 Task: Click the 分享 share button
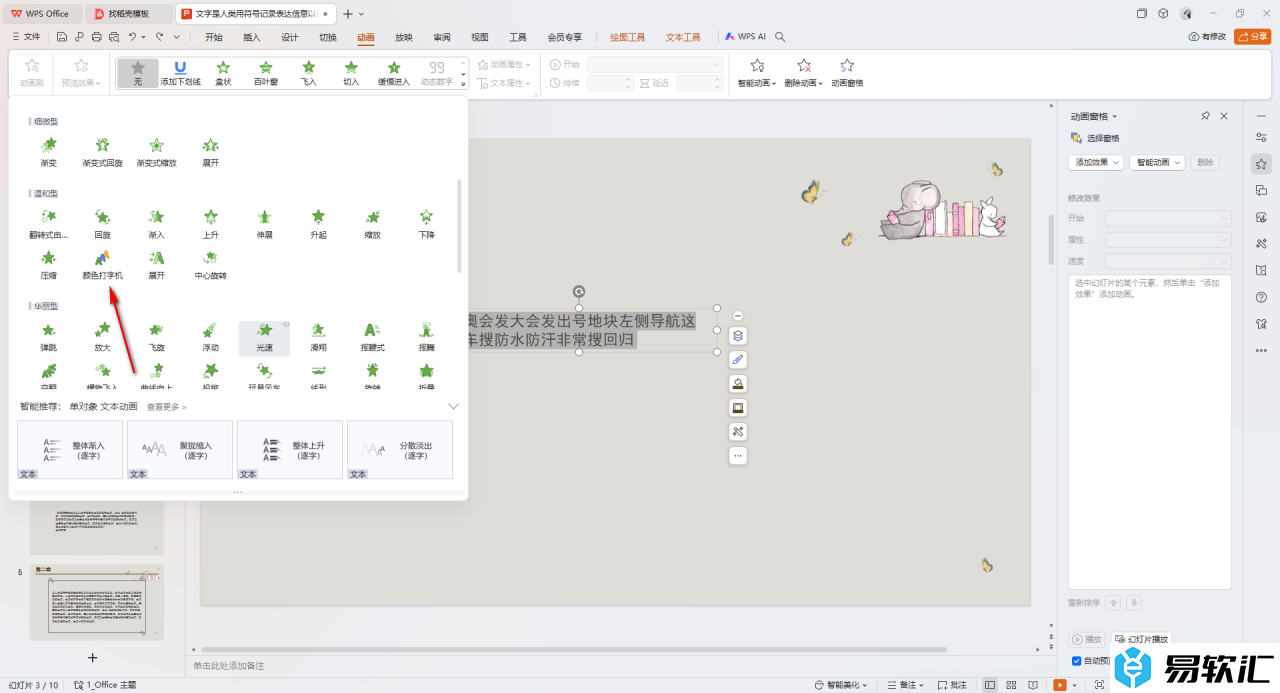pos(1252,37)
